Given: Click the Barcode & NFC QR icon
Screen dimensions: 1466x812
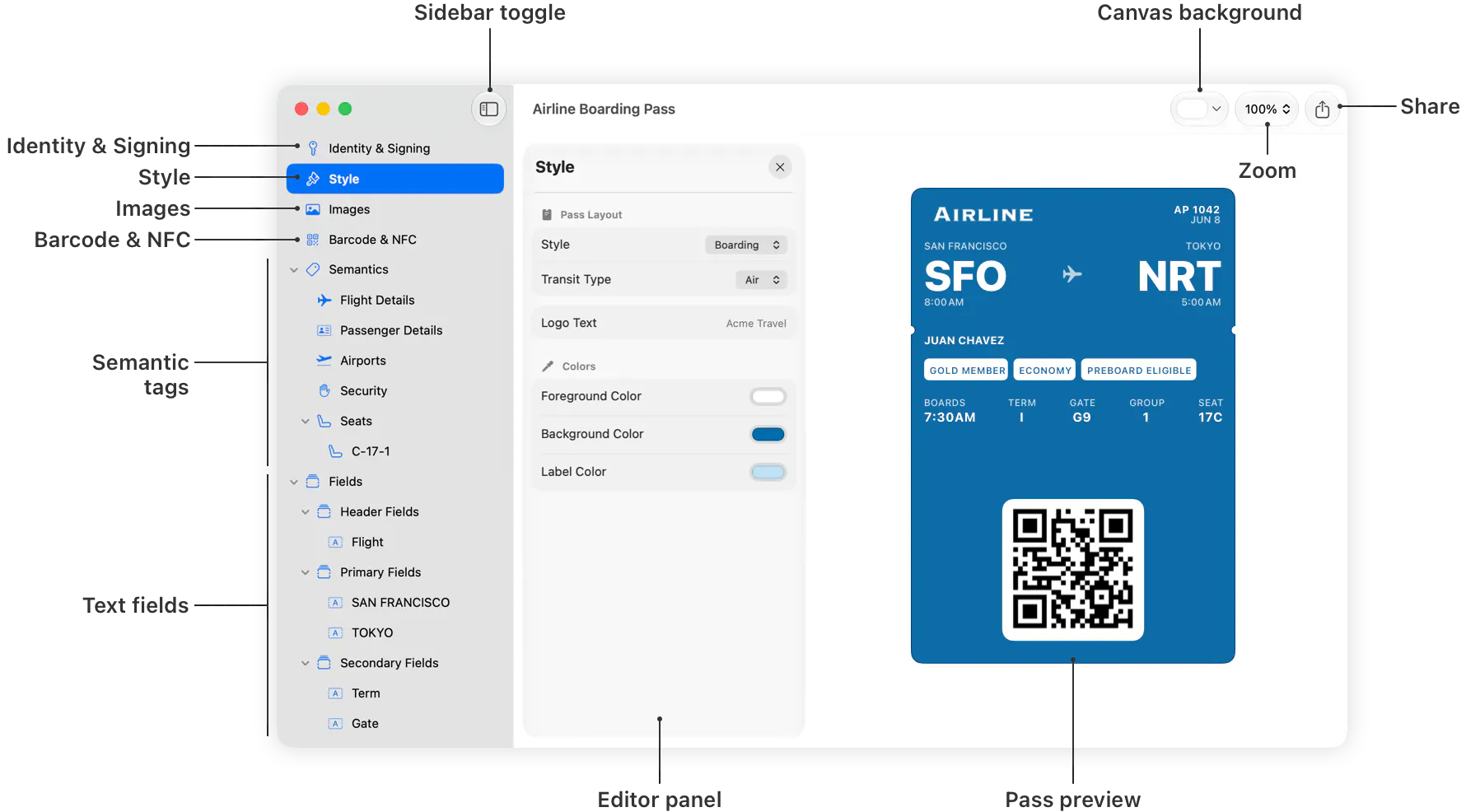Looking at the screenshot, I should click(x=313, y=240).
